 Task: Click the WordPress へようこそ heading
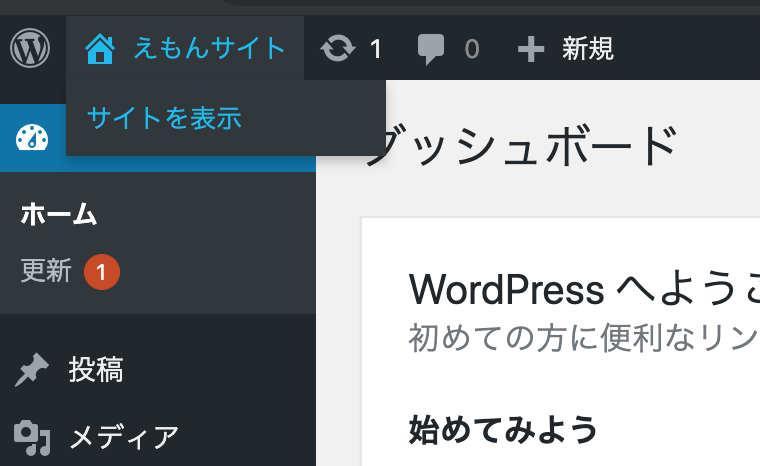[584, 289]
